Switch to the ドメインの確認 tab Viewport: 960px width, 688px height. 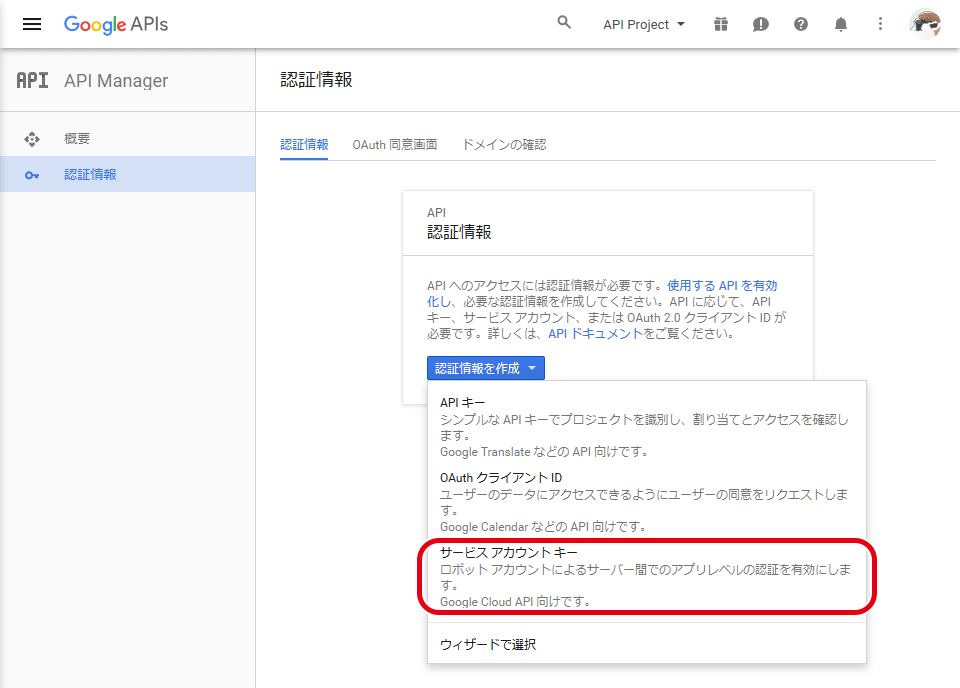pyautogui.click(x=504, y=144)
